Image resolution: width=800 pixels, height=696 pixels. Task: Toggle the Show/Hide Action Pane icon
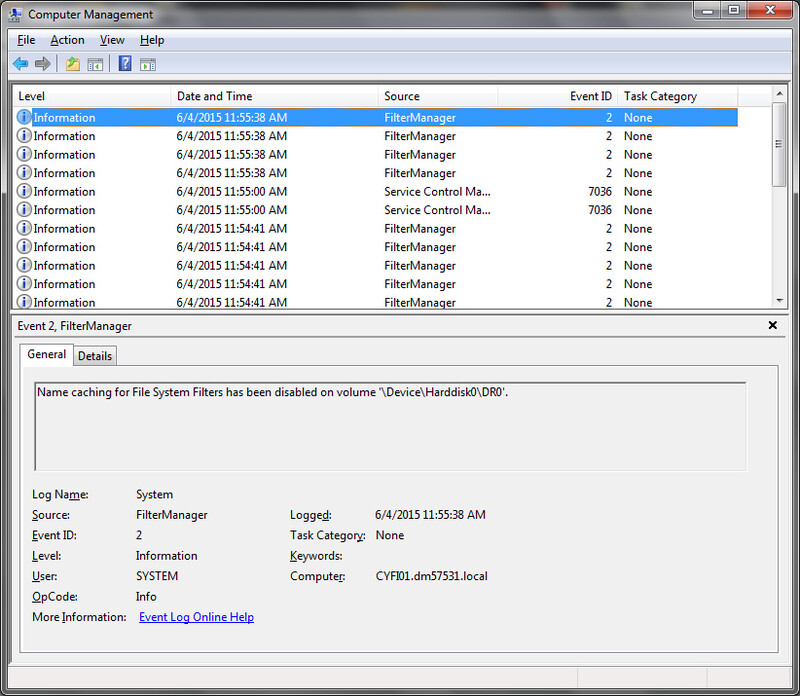click(x=146, y=63)
